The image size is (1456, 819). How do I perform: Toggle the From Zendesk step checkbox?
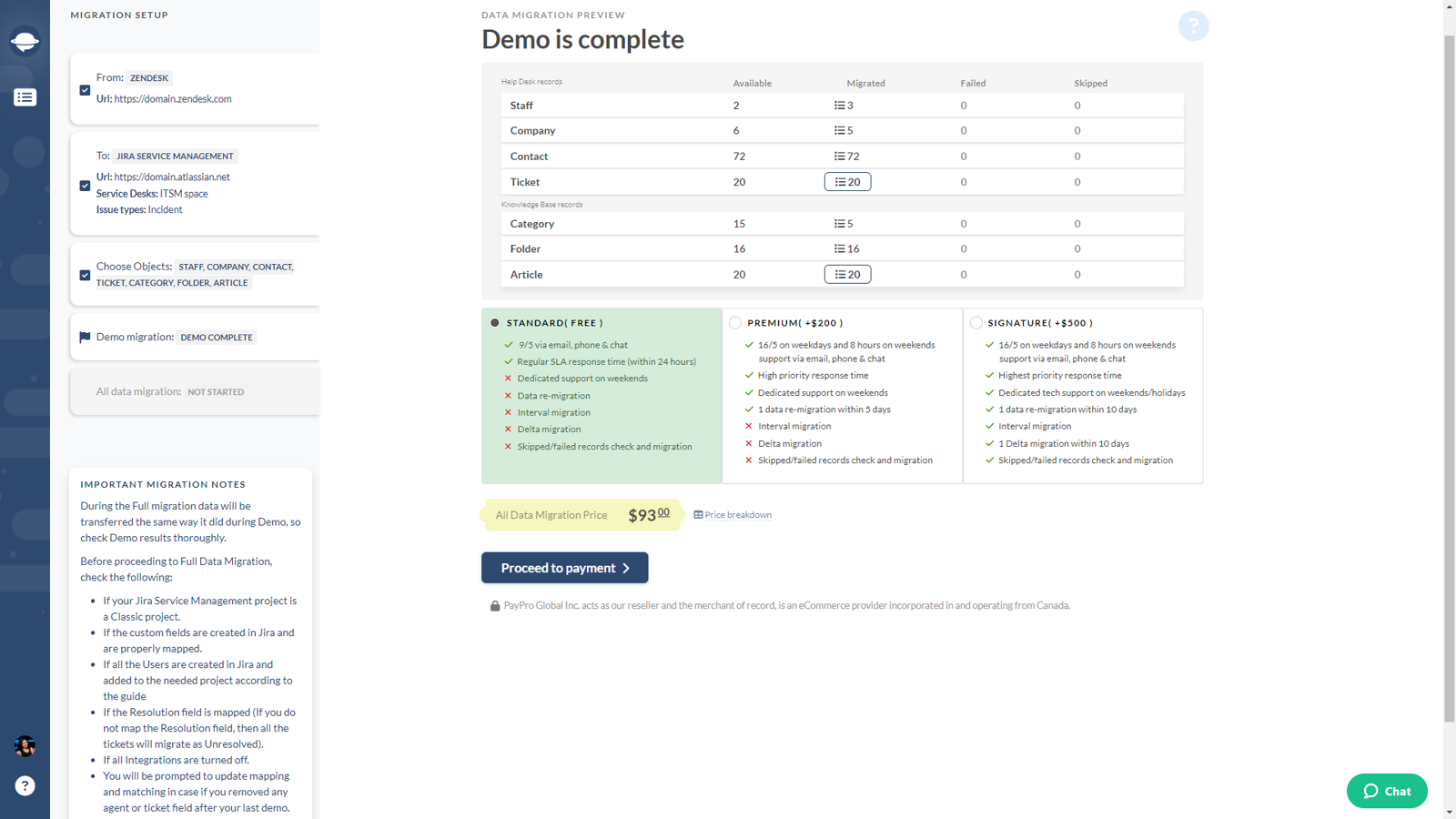[85, 90]
